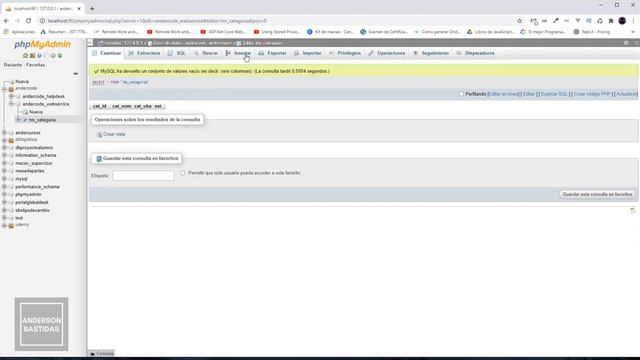
Task: Collapse all tree items icon in sidebar
Action: pyautogui.click(x=76, y=73)
